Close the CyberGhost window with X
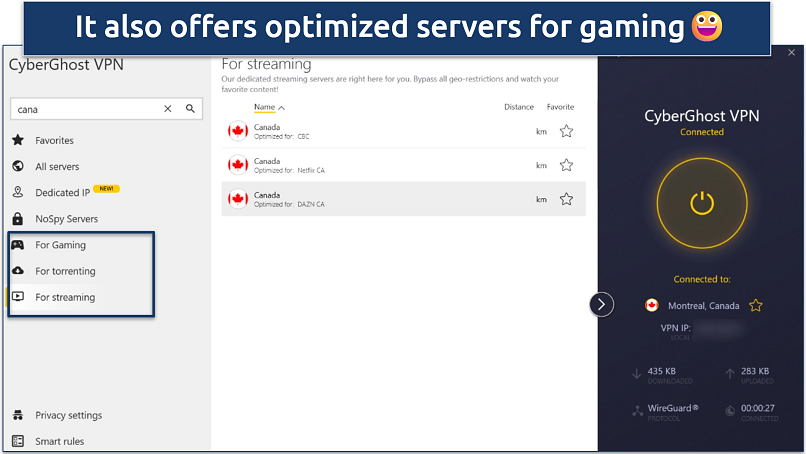Image resolution: width=806 pixels, height=454 pixels. click(792, 52)
